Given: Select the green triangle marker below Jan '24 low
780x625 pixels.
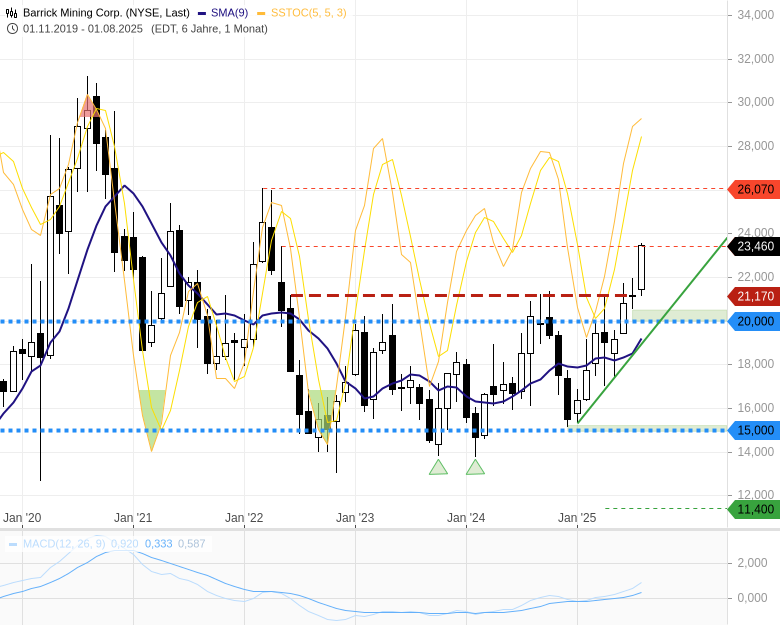Looking at the screenshot, I should tap(476, 467).
